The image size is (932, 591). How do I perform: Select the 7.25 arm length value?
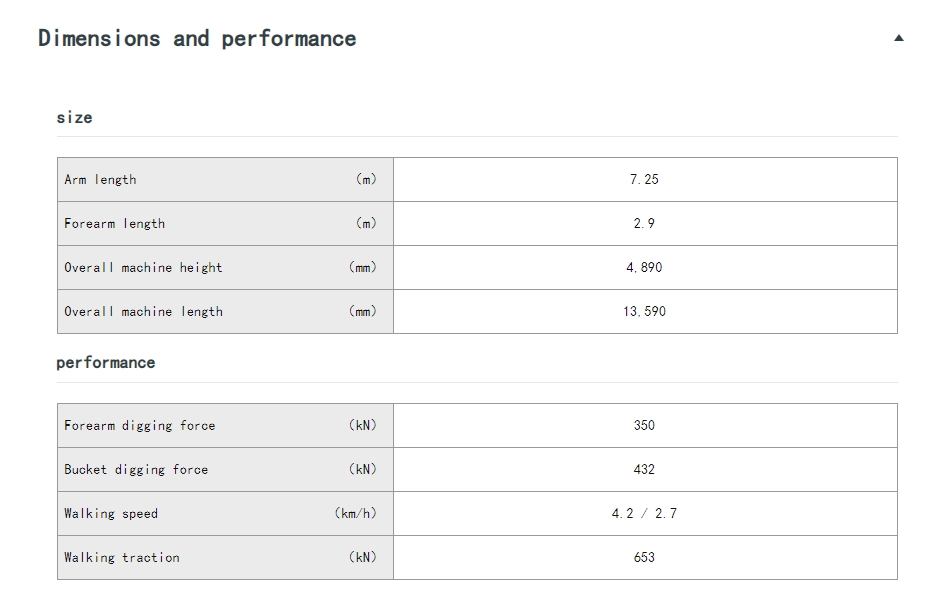645,180
